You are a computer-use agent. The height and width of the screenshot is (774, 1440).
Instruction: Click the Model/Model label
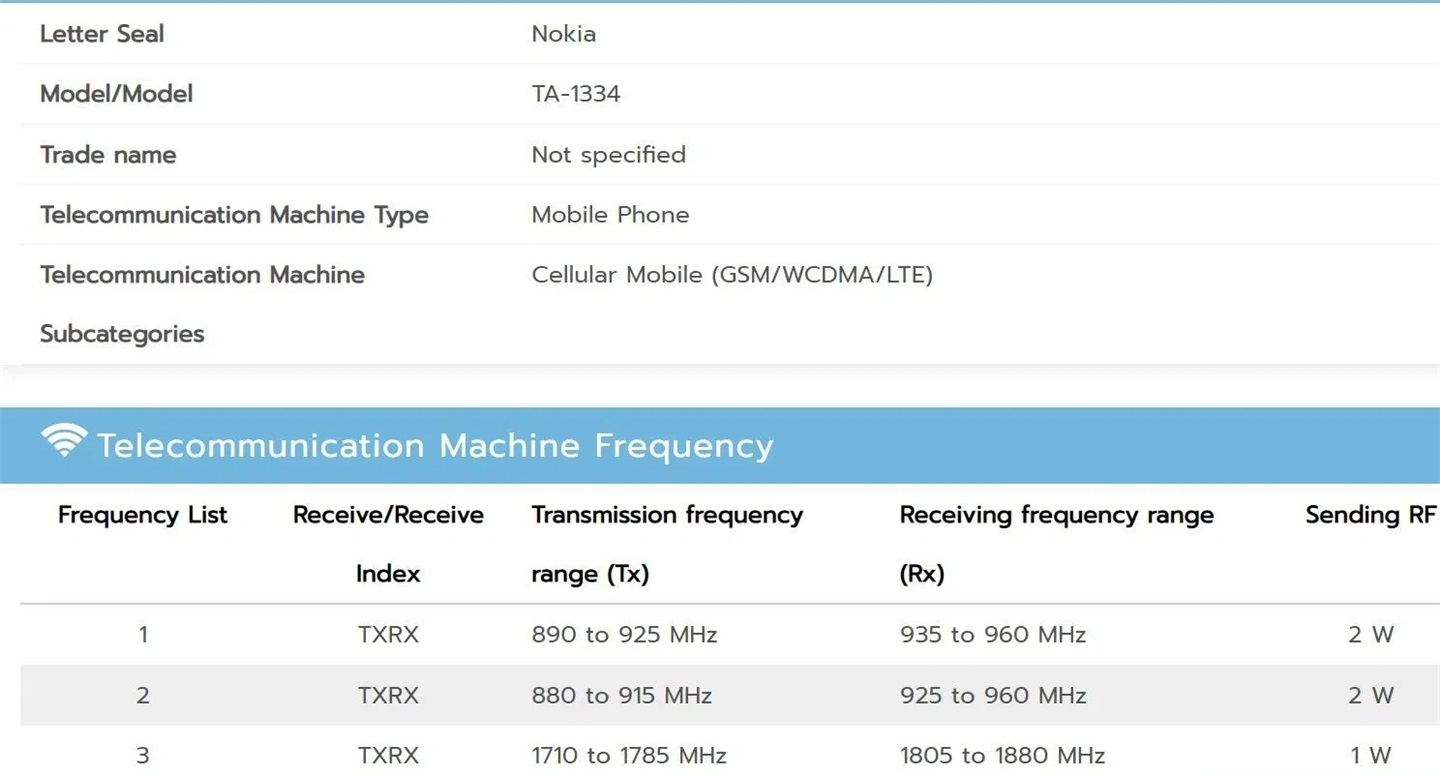(x=116, y=94)
